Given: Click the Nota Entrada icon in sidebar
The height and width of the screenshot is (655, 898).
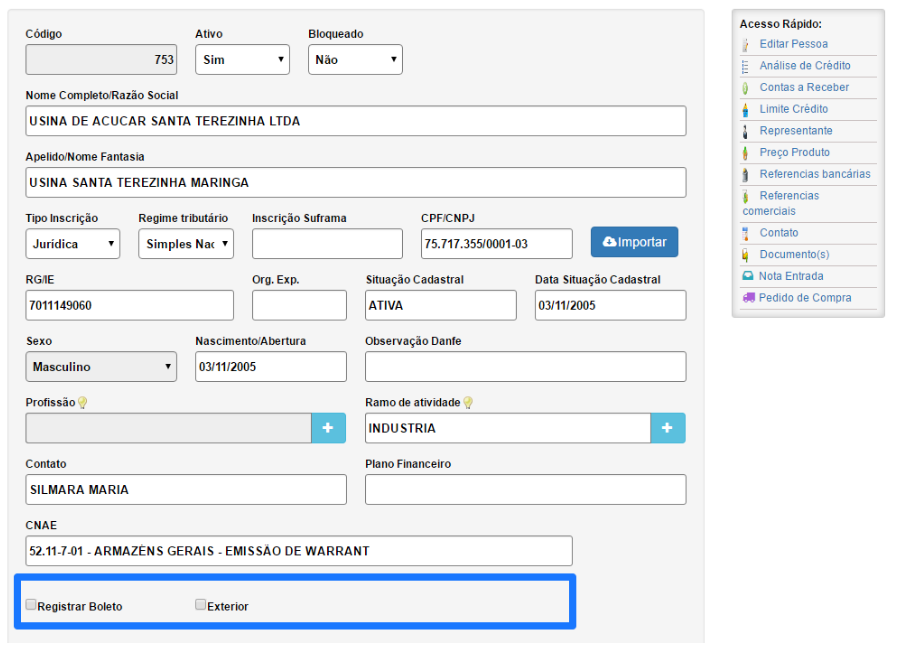Looking at the screenshot, I should 747,276.
